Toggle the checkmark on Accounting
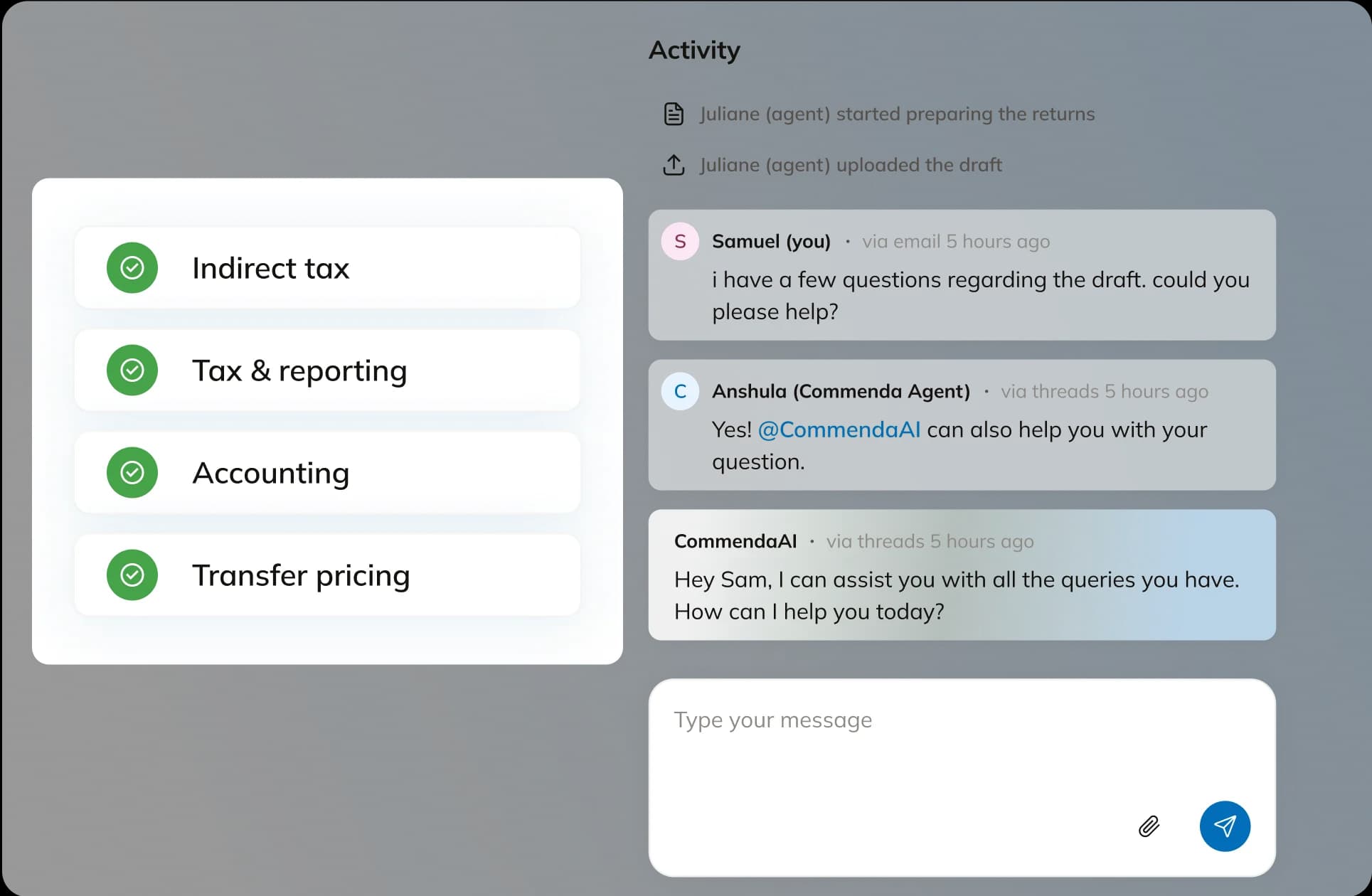The image size is (1372, 896). click(132, 472)
